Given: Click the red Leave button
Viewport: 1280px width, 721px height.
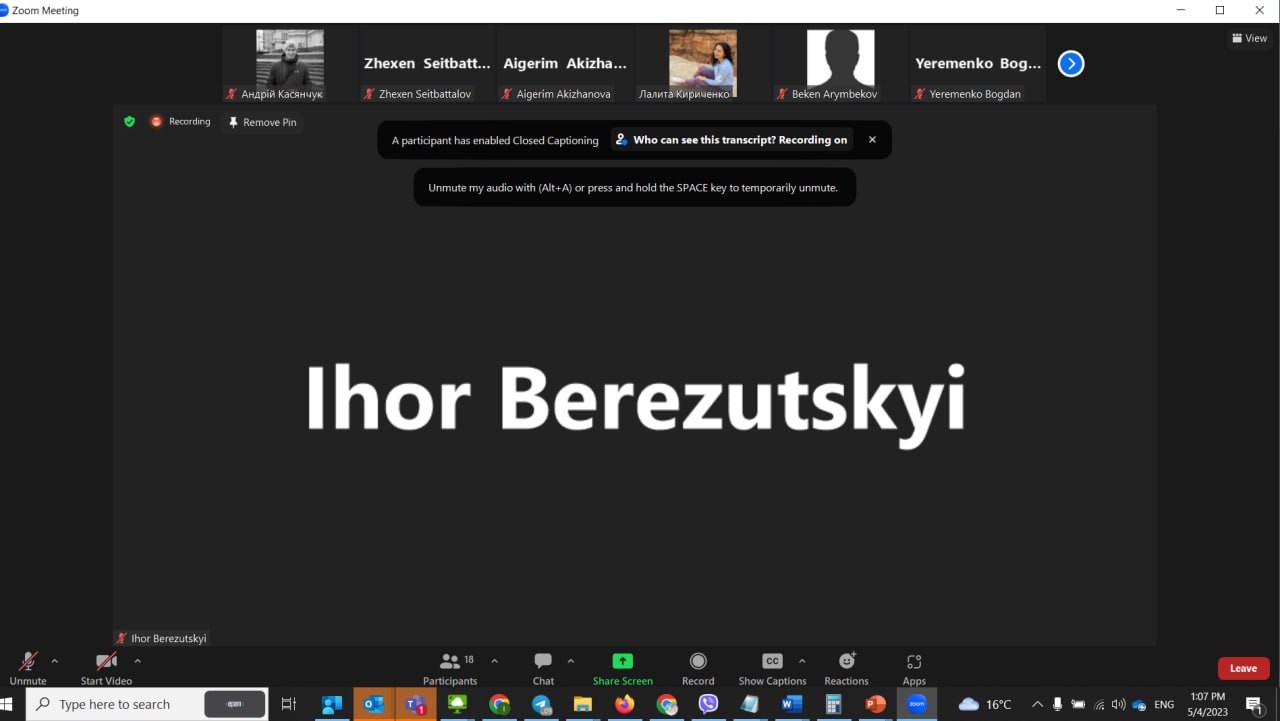Looking at the screenshot, I should click(1243, 668).
